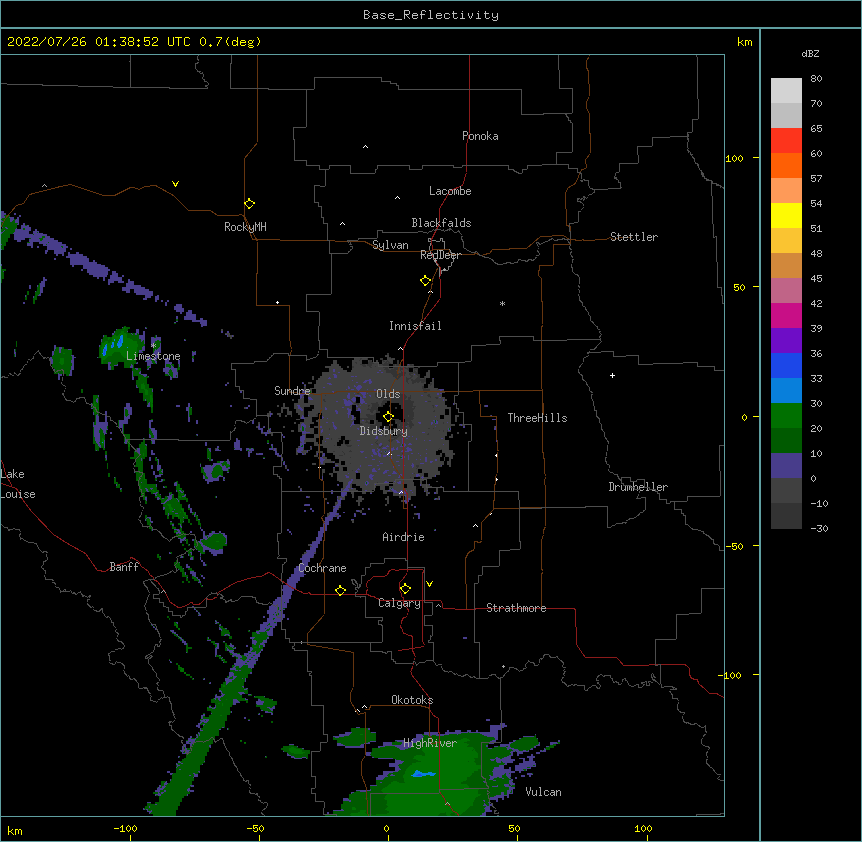
Task: Select the yellow 54-51 dBZ legend swatch
Action: [786, 215]
